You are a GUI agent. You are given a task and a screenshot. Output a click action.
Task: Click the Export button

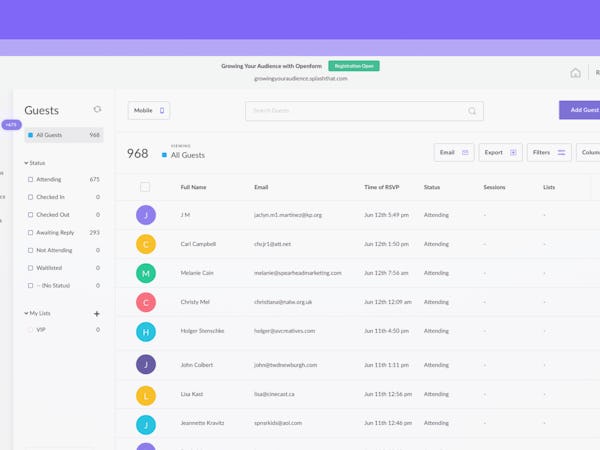(x=500, y=152)
